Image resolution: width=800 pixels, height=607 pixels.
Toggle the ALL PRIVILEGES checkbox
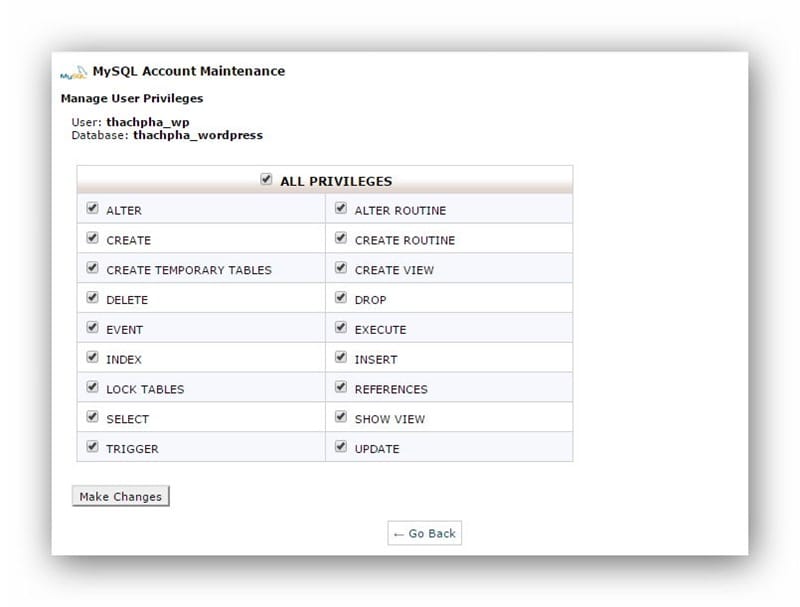pos(266,179)
